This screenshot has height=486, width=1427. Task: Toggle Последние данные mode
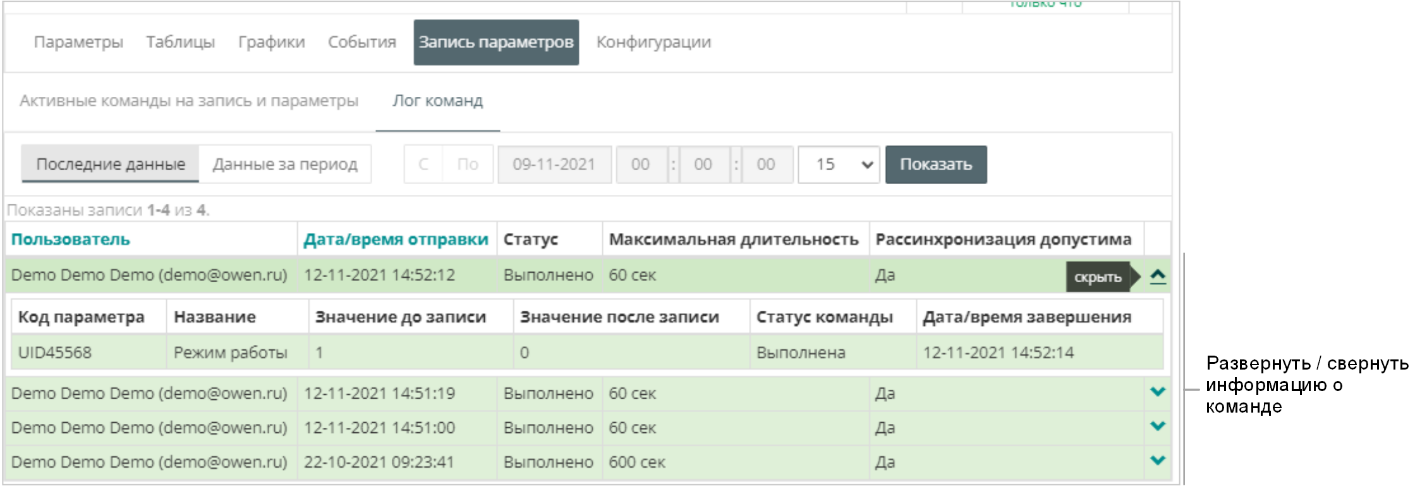point(111,165)
